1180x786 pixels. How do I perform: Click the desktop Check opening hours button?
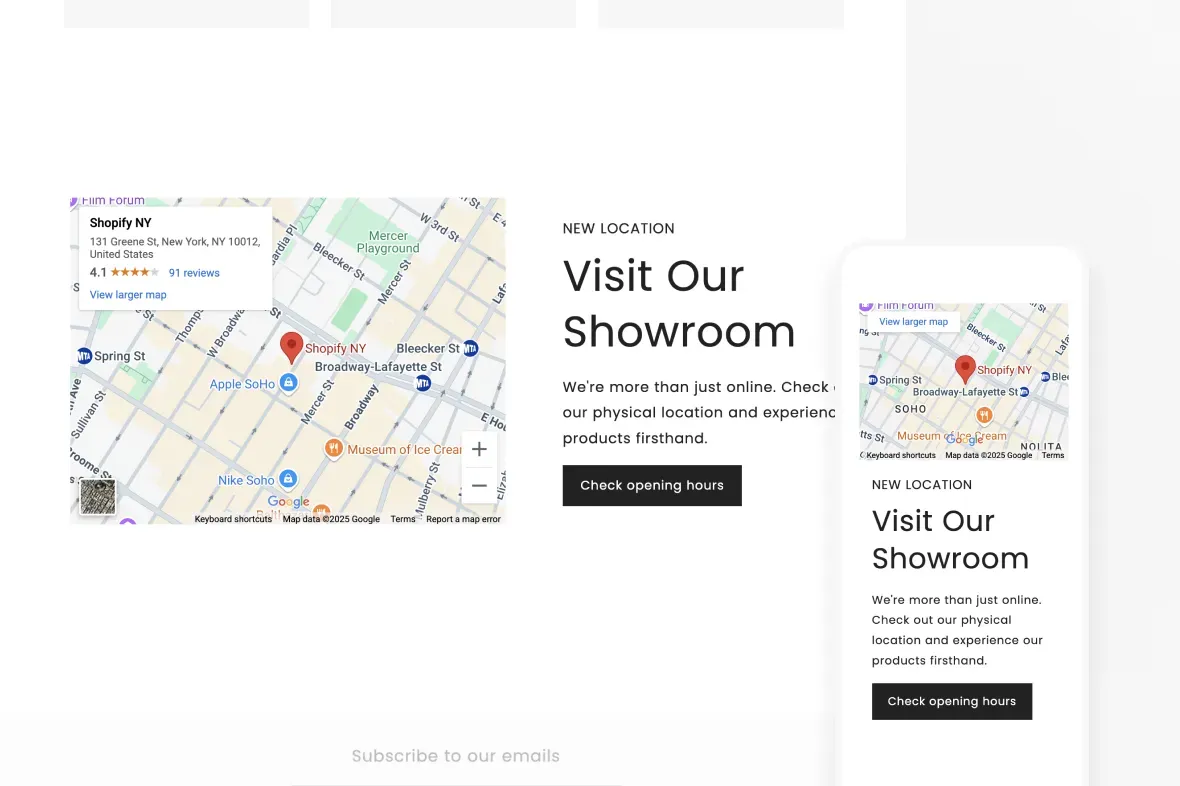click(652, 486)
